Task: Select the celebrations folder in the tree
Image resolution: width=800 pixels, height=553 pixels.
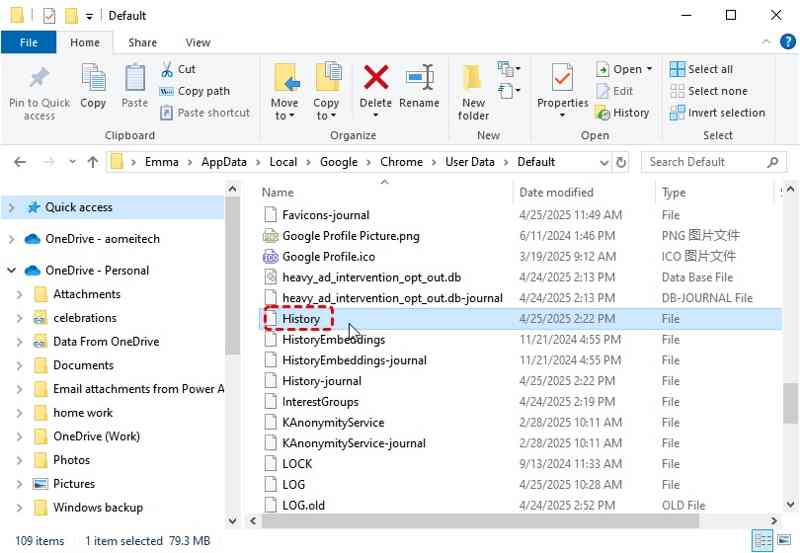Action: [x=85, y=318]
